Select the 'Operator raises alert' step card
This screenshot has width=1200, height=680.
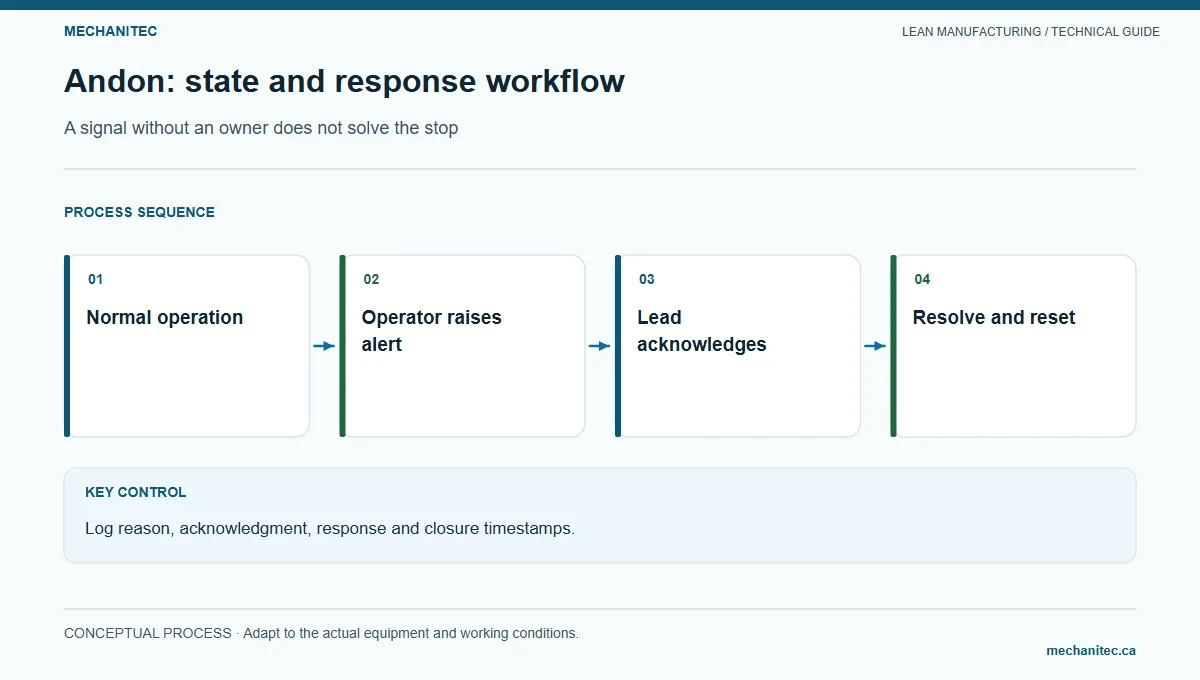pos(462,346)
